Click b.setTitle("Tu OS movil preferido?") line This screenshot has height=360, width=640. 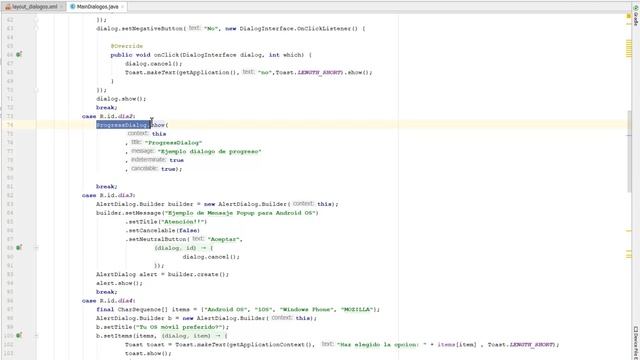pos(162,327)
